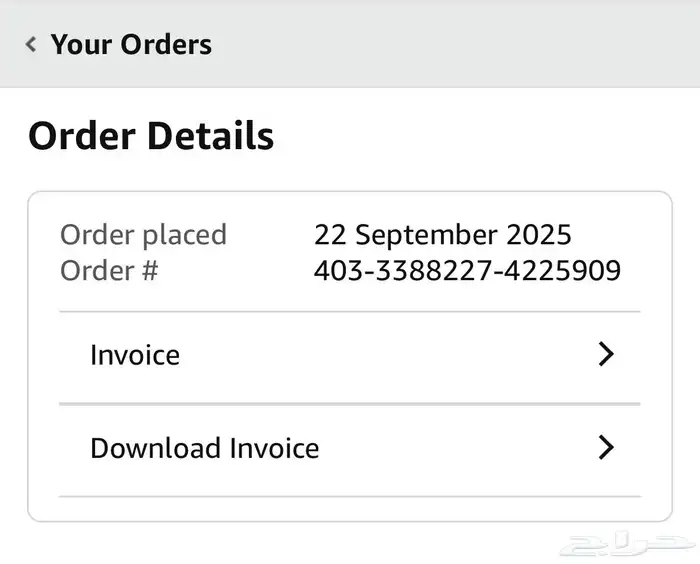Screen dimensions: 700x564
Task: Expand the Invoice chevron arrow
Action: click(x=605, y=354)
